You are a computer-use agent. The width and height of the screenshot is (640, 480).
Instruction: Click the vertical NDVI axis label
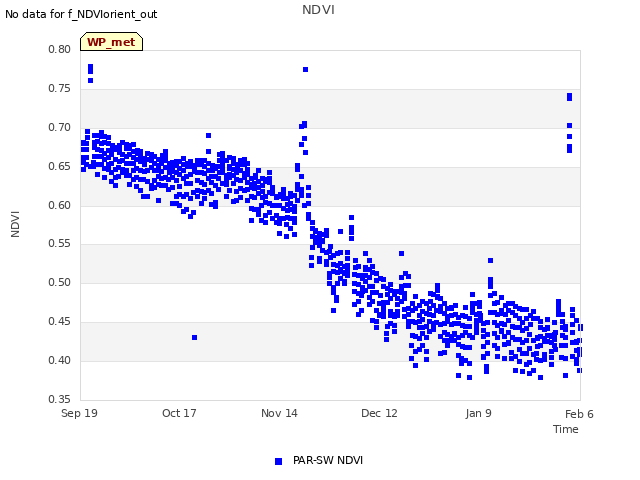pyautogui.click(x=15, y=224)
